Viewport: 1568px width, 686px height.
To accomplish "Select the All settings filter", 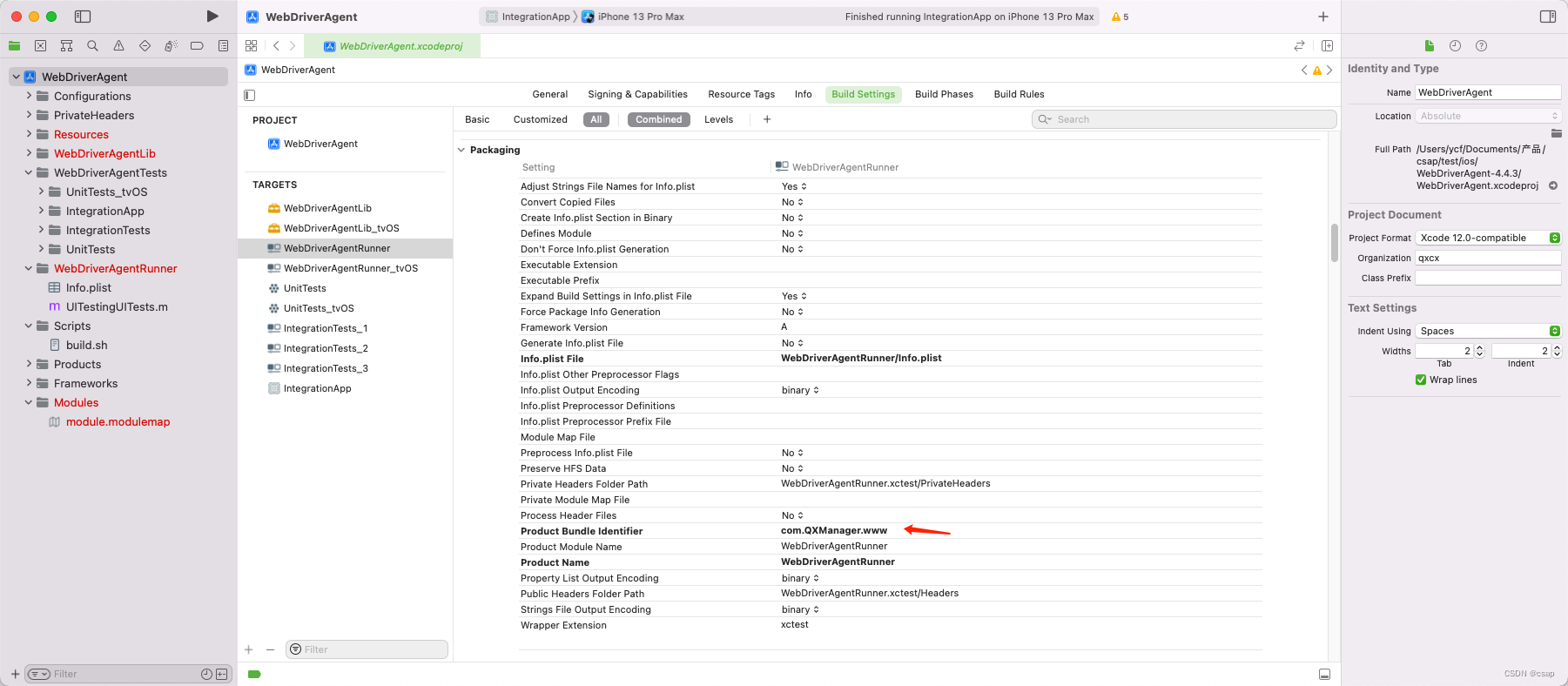I will click(596, 120).
